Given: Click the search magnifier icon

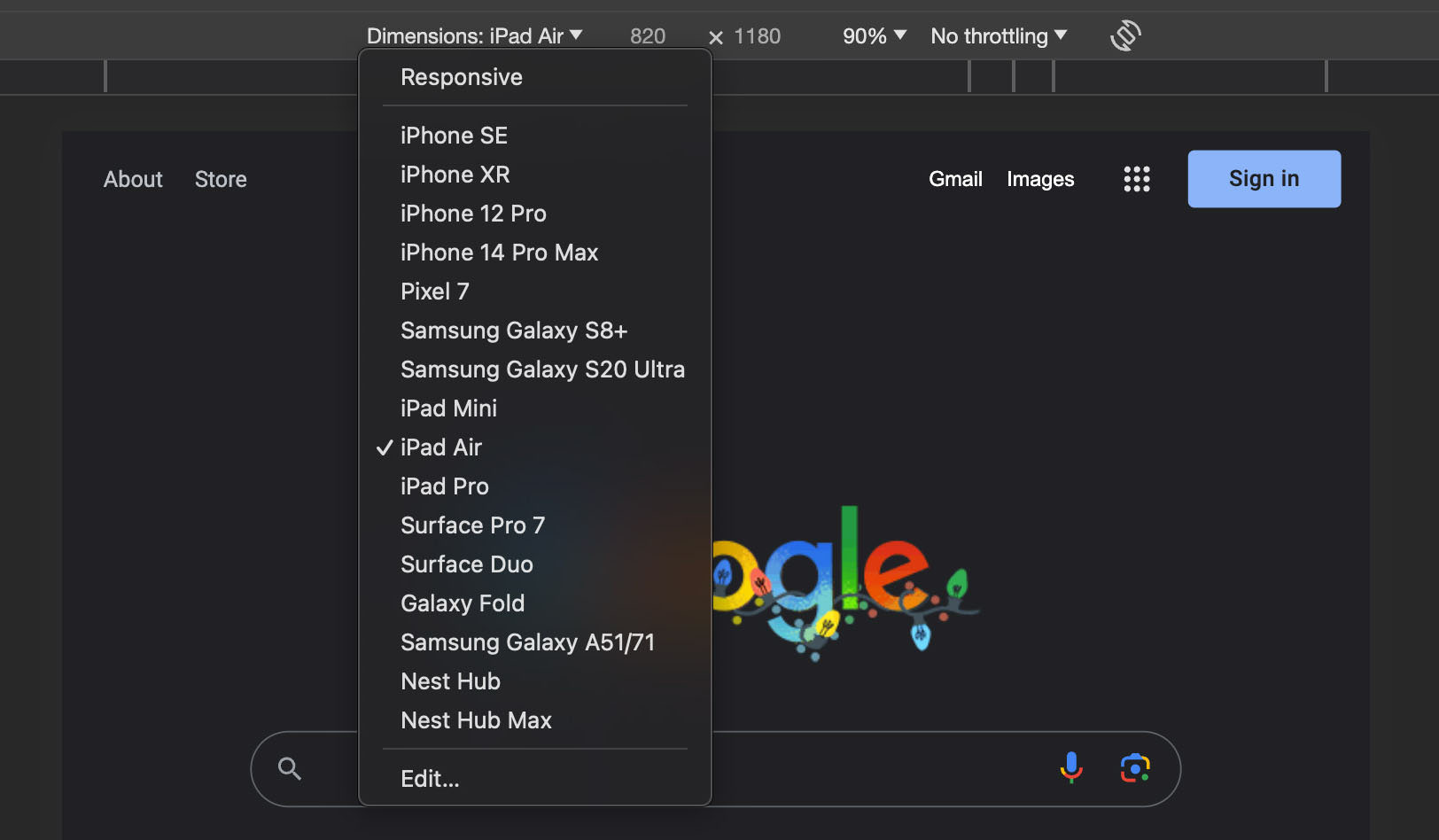Looking at the screenshot, I should pos(290,768).
